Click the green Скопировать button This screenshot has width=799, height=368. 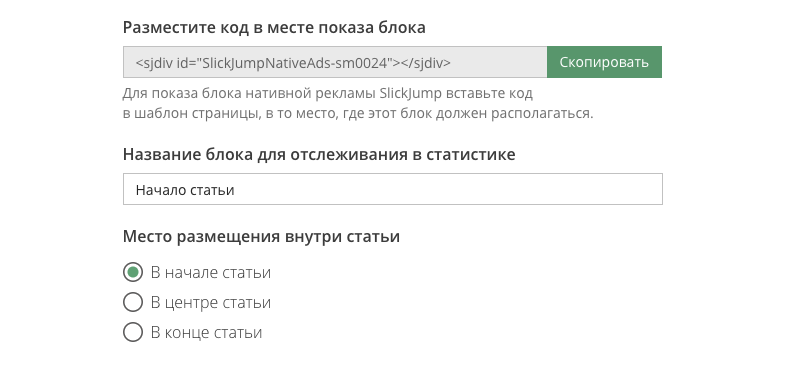604,62
